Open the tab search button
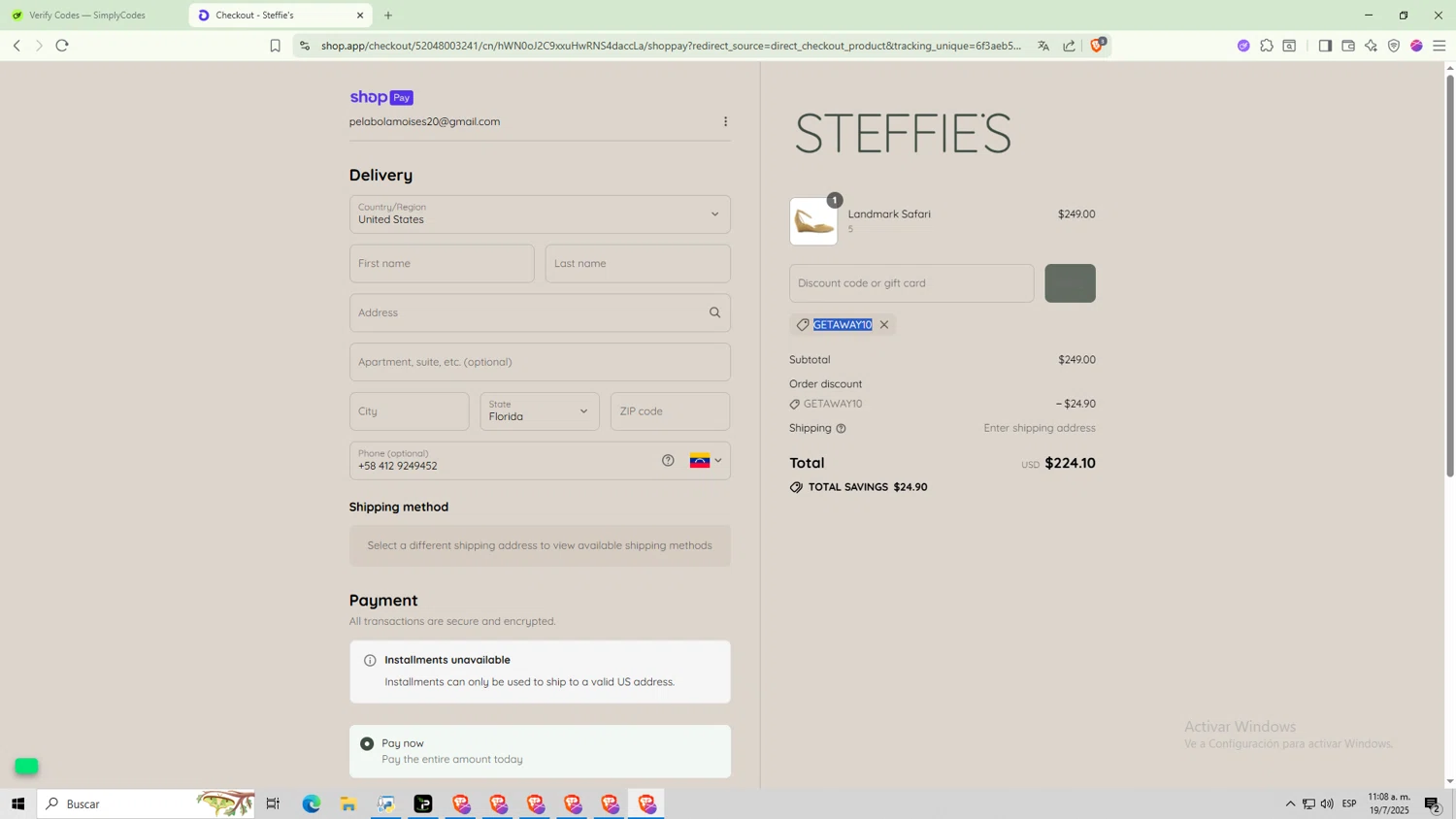Viewport: 1456px width, 819px height. (x=1289, y=46)
